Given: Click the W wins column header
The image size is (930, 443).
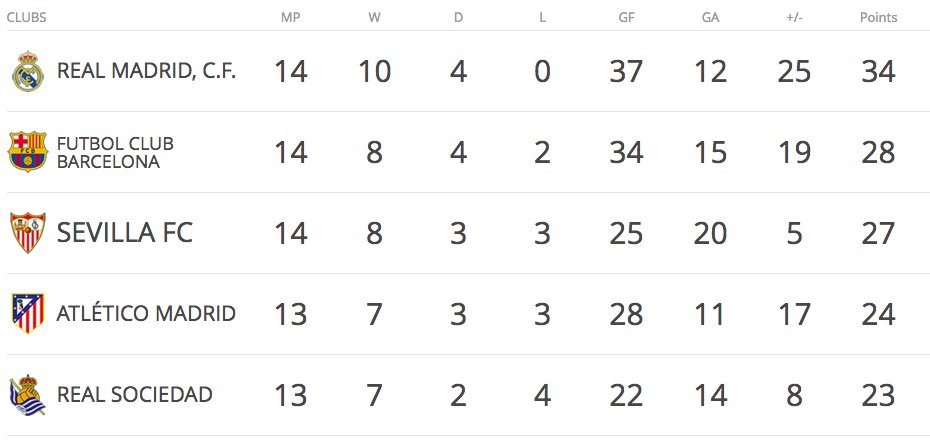Looking at the screenshot, I should tap(374, 17).
